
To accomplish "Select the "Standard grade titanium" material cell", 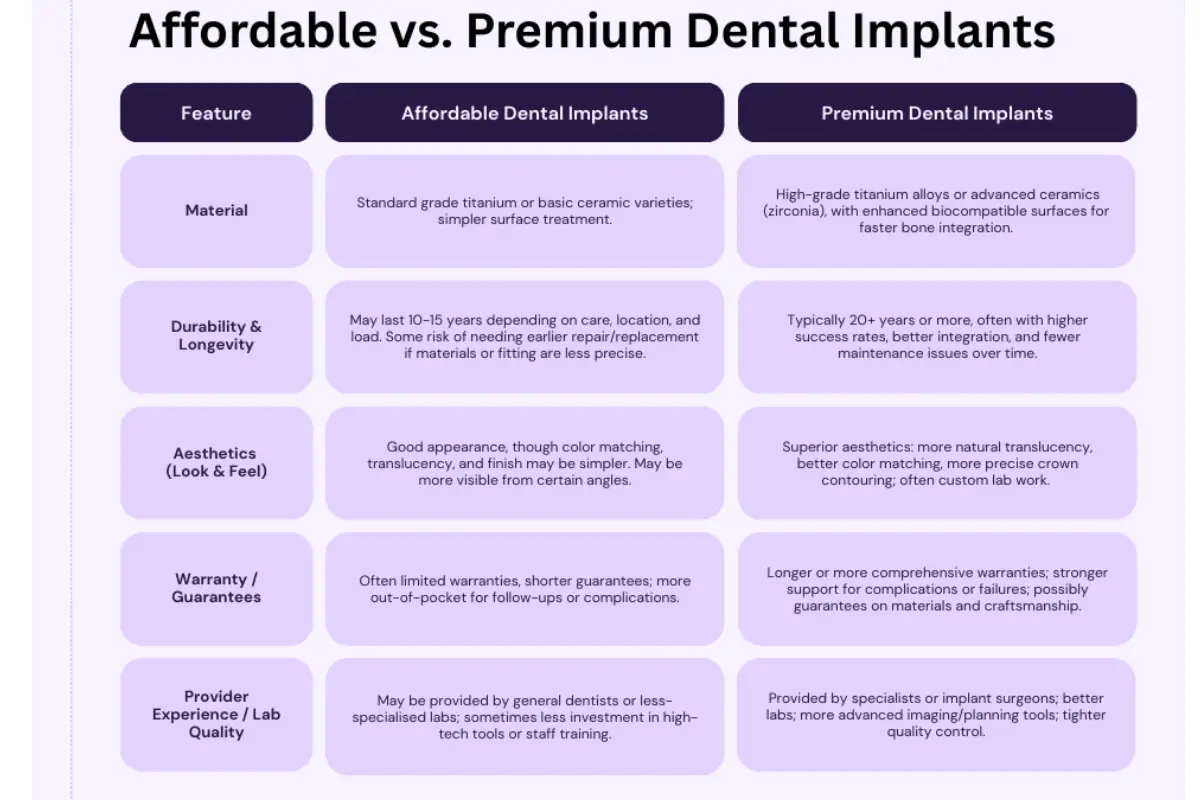I will (524, 210).
